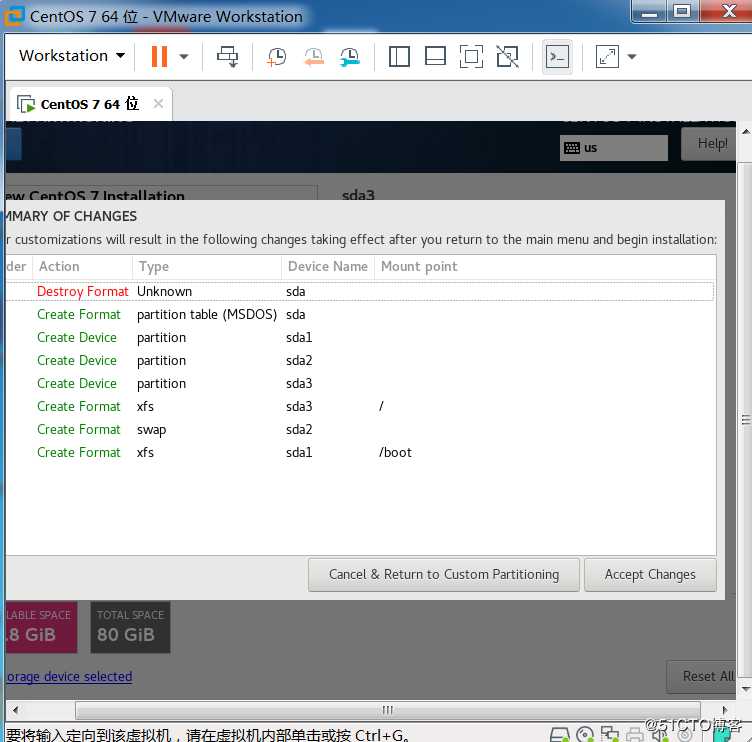This screenshot has height=742, width=752.
Task: Click the vertical scrollbar thumb
Action: click(745, 420)
